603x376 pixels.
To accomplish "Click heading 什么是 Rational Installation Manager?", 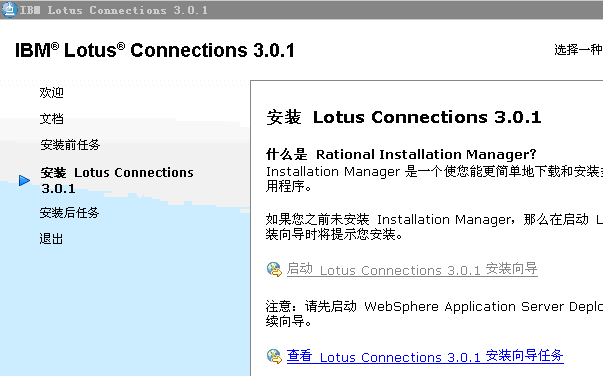I will tap(401, 154).
